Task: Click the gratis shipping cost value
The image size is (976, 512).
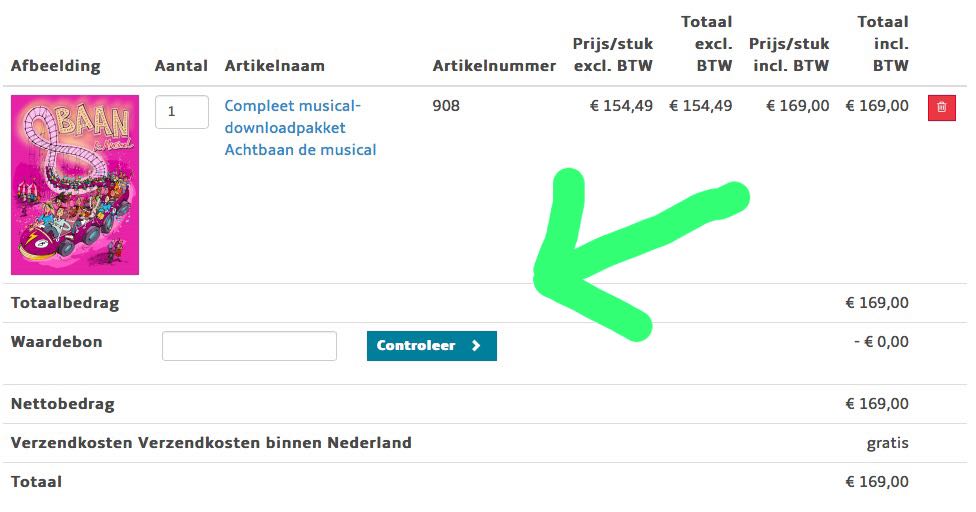Action: tap(887, 442)
